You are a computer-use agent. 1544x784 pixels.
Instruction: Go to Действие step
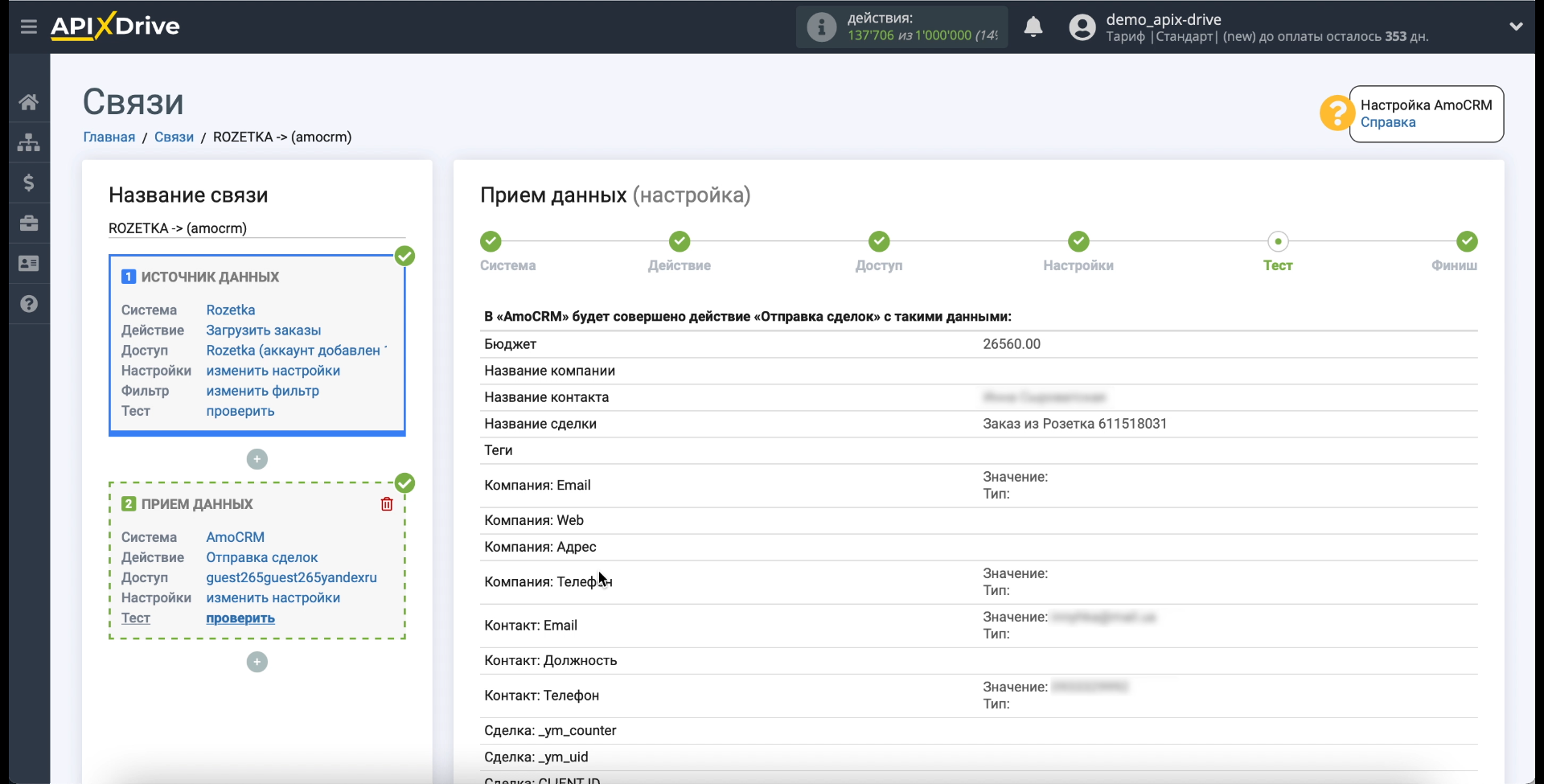pos(680,265)
